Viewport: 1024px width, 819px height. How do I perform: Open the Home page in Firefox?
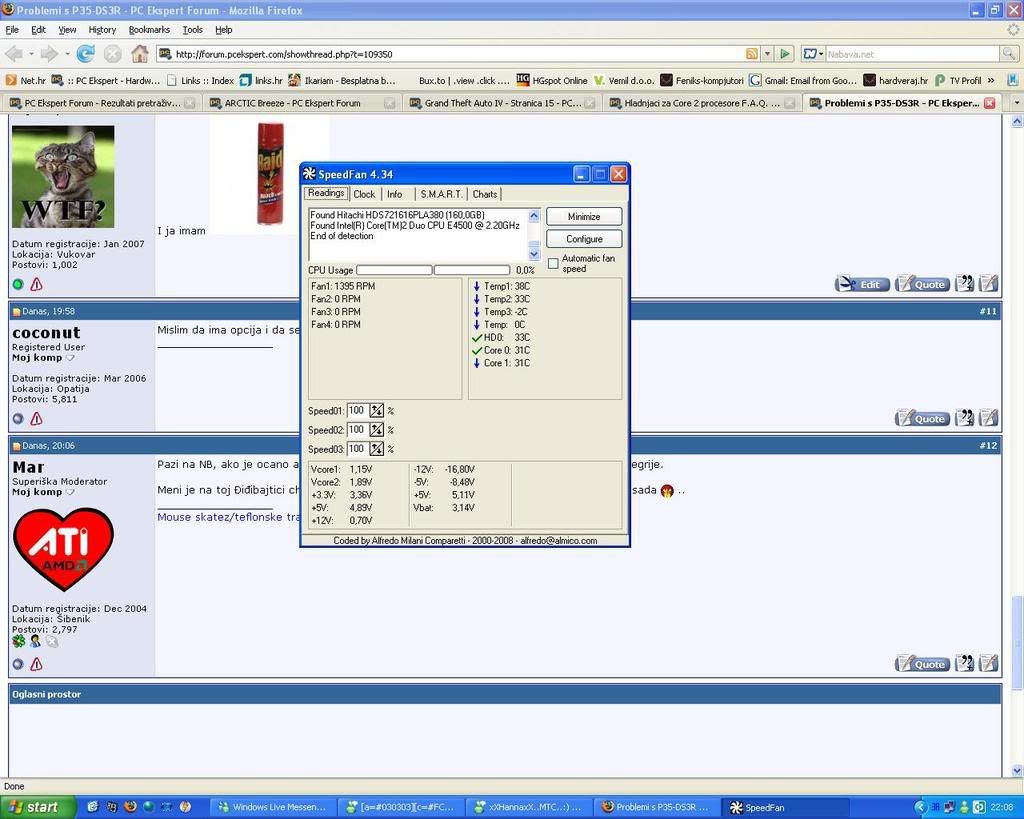[139, 54]
